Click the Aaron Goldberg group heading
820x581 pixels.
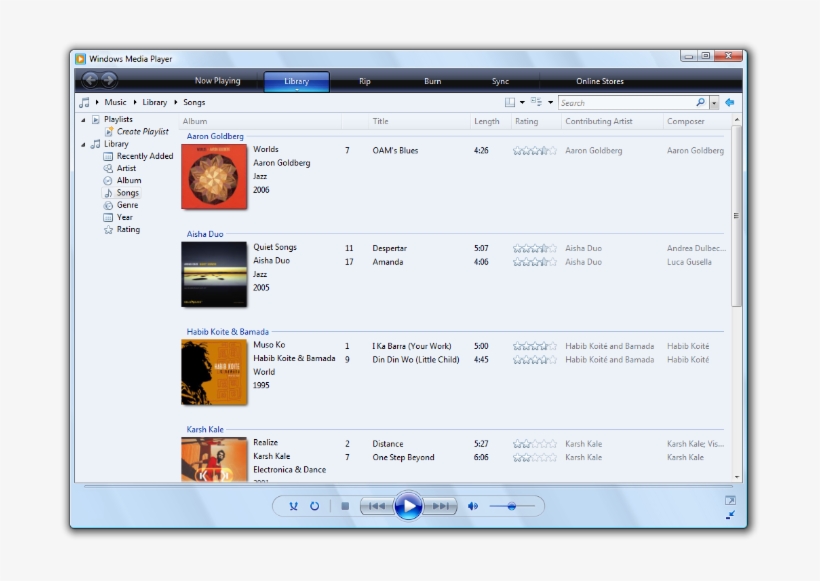tap(215, 136)
